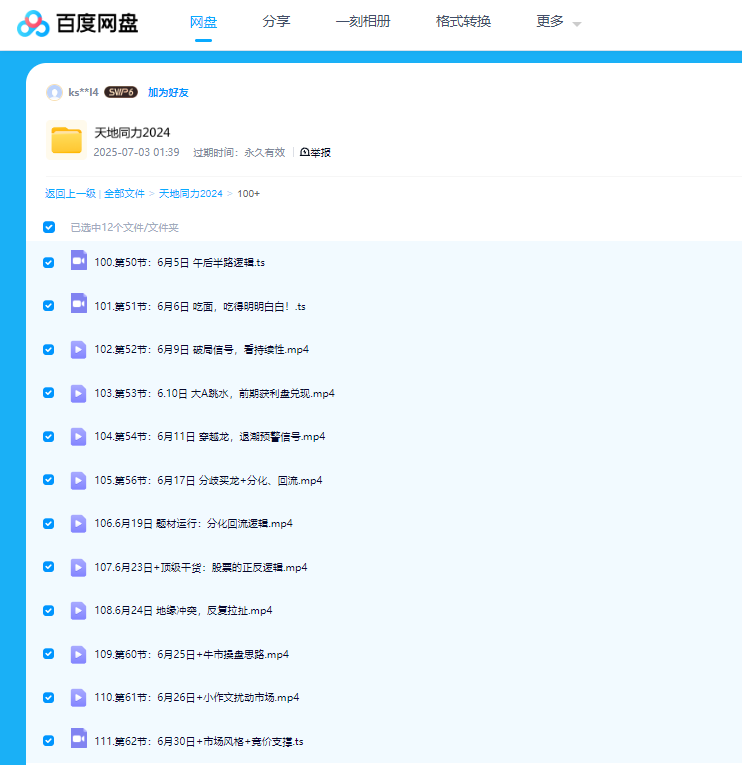The height and width of the screenshot is (765, 742).
Task: Click the play icon for 106.6月19日 file
Action: coord(78,523)
